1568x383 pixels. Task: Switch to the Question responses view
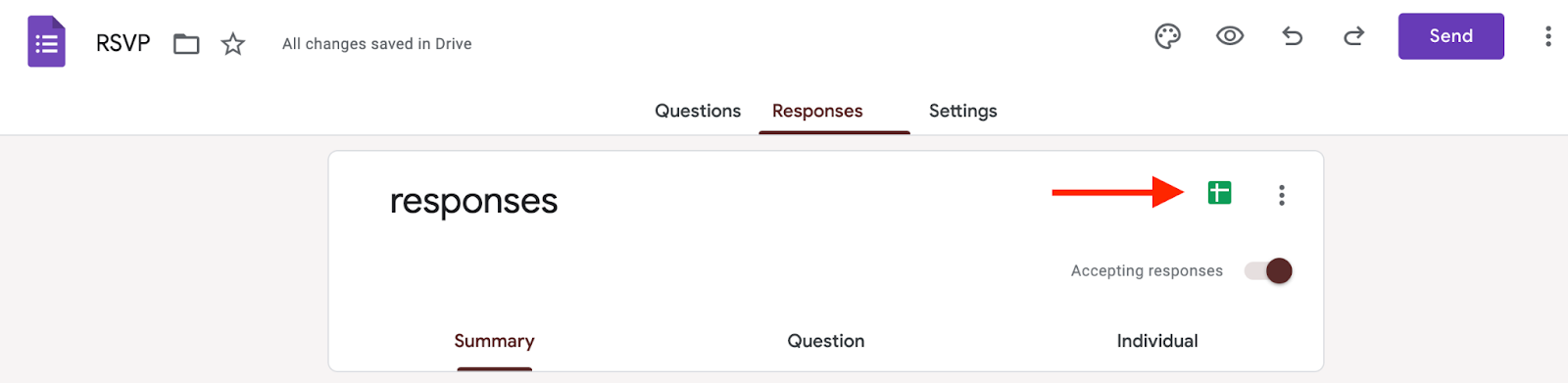[826, 341]
